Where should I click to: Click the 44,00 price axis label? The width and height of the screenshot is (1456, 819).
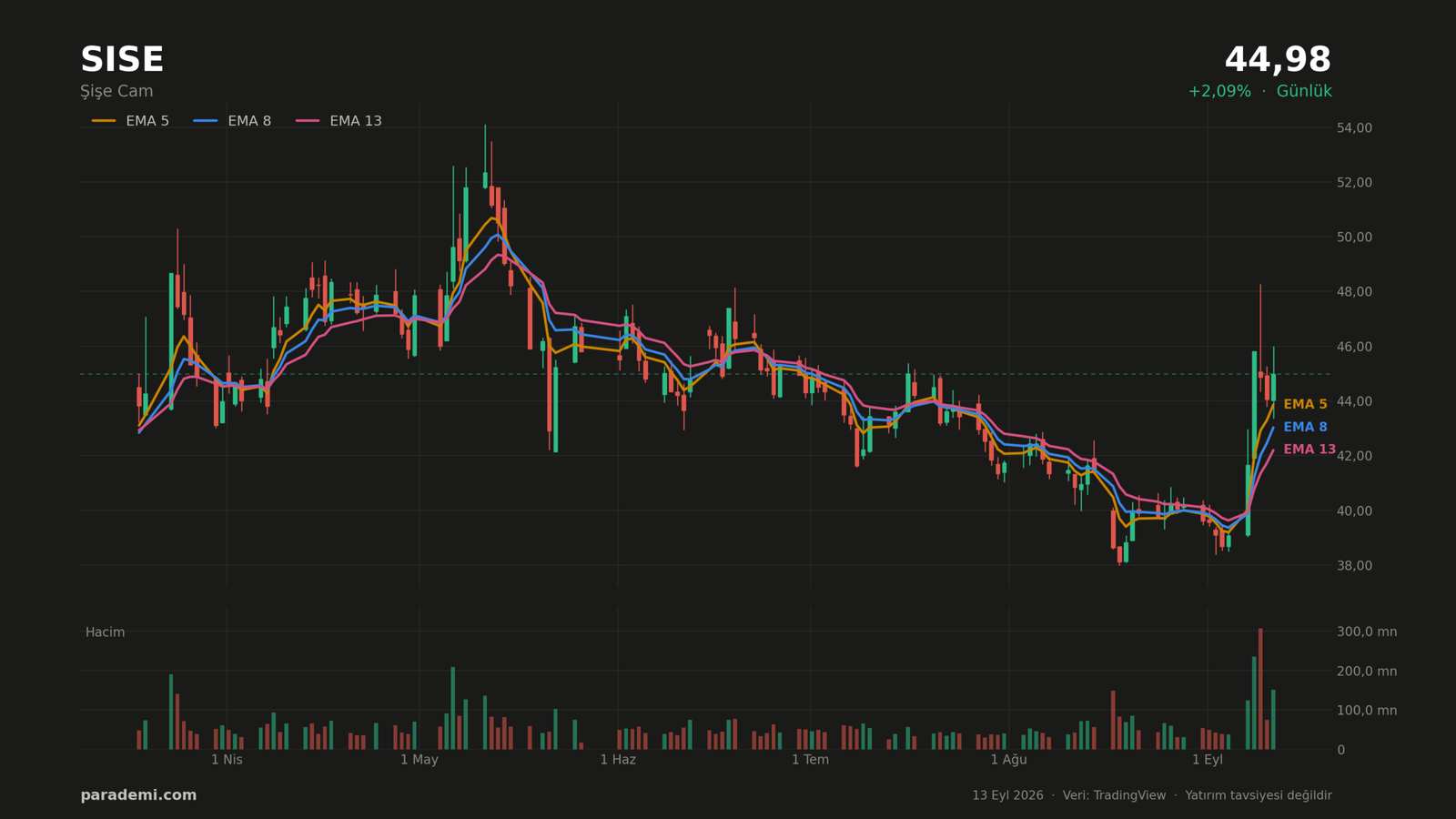(1354, 401)
